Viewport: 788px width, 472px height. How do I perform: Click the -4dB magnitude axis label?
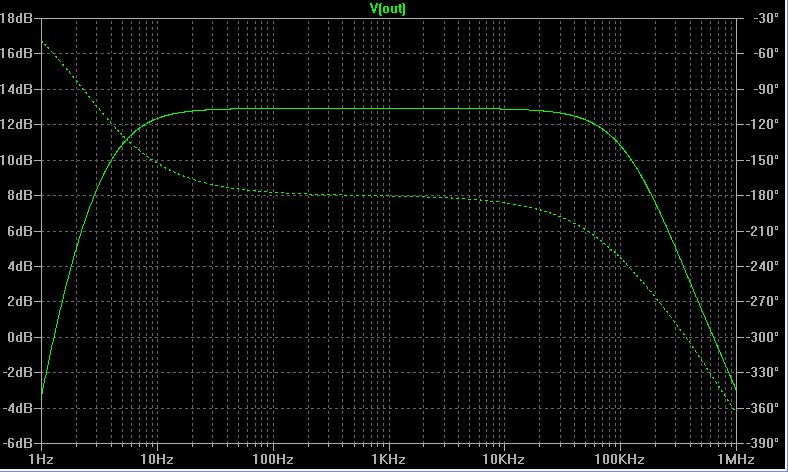point(18,408)
